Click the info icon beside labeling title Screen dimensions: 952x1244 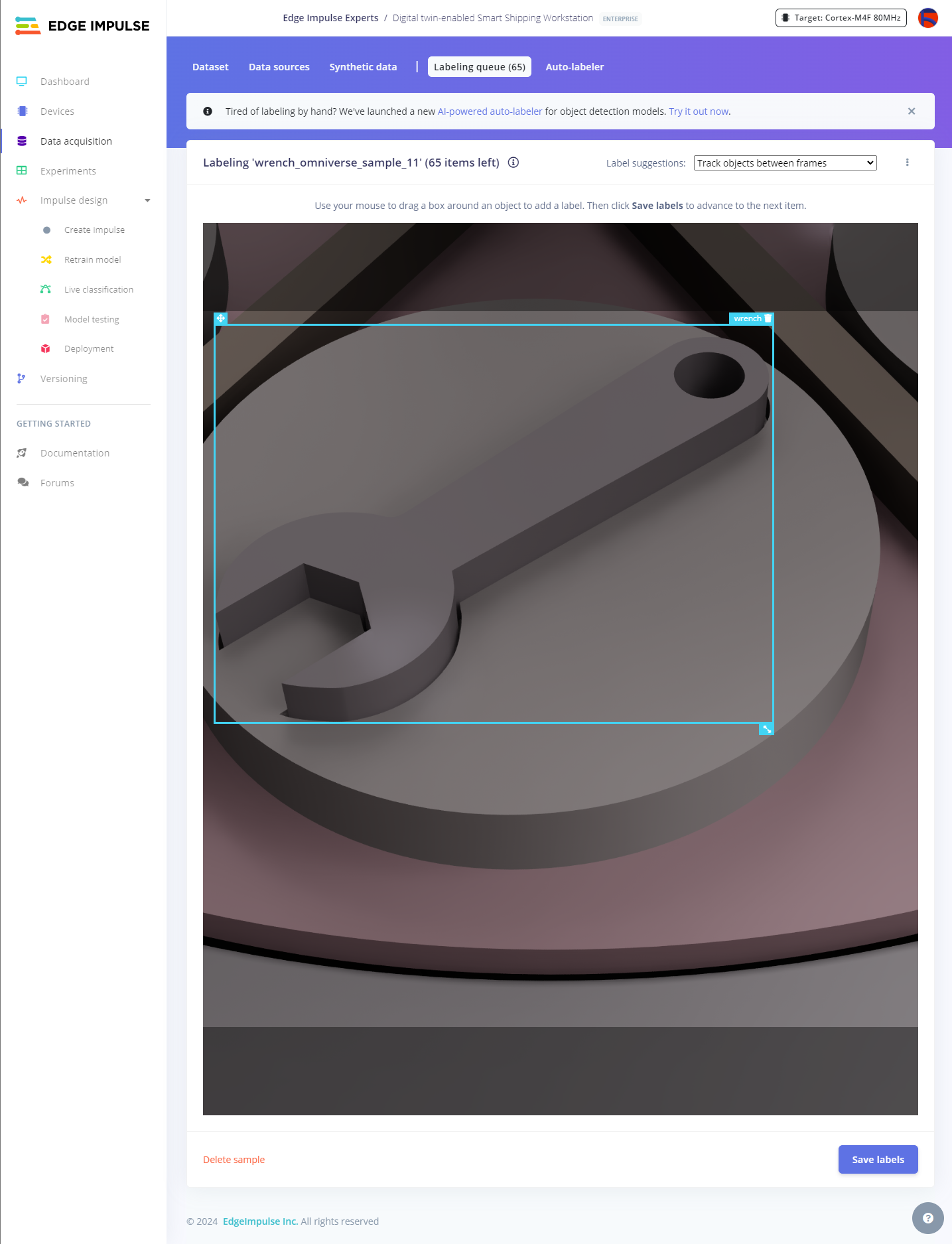coord(513,163)
